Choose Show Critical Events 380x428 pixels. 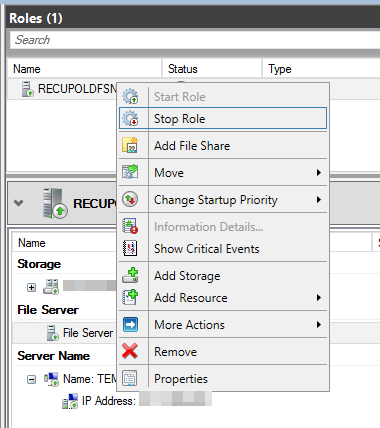[x=223, y=249]
